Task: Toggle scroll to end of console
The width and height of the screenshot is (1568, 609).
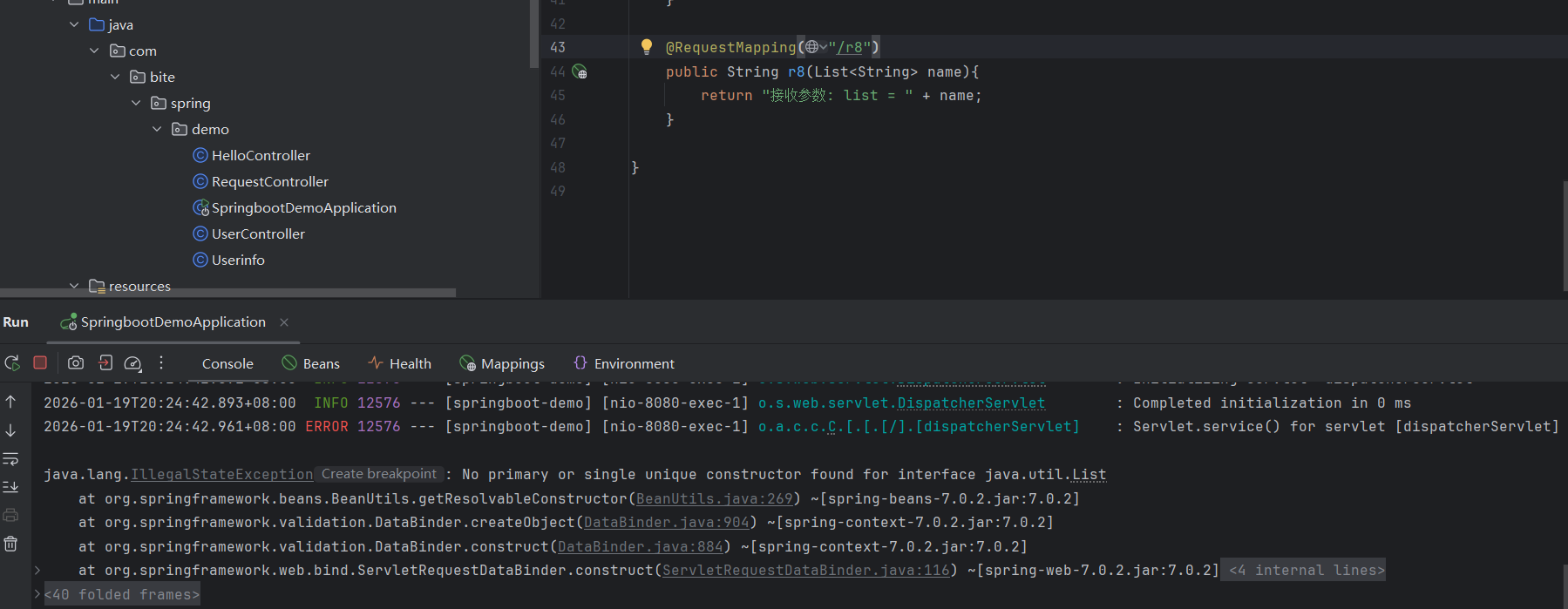Action: (10, 487)
